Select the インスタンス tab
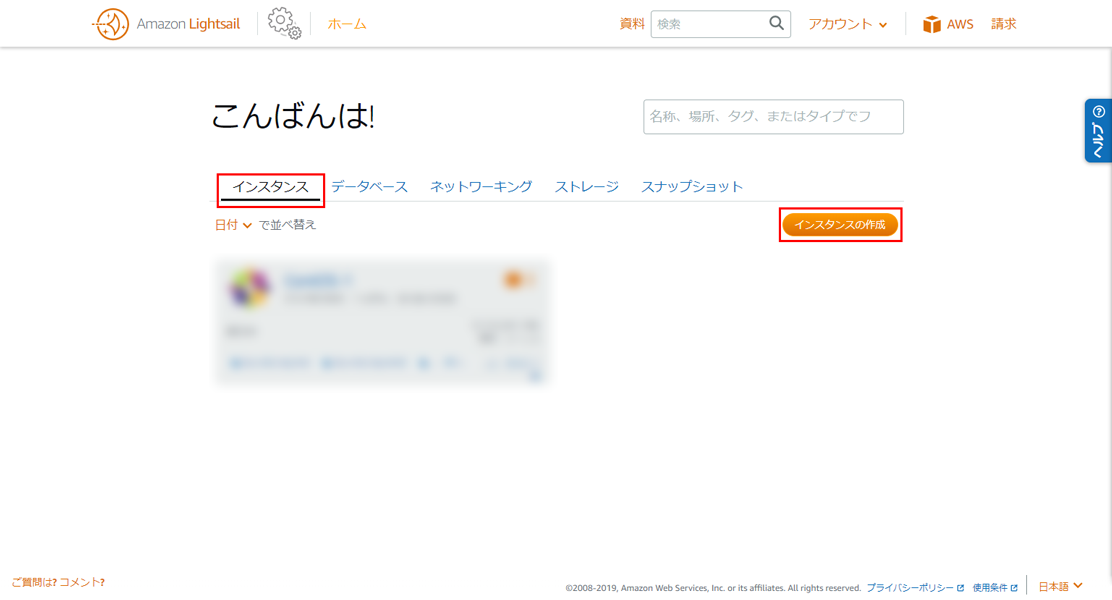 [x=270, y=187]
